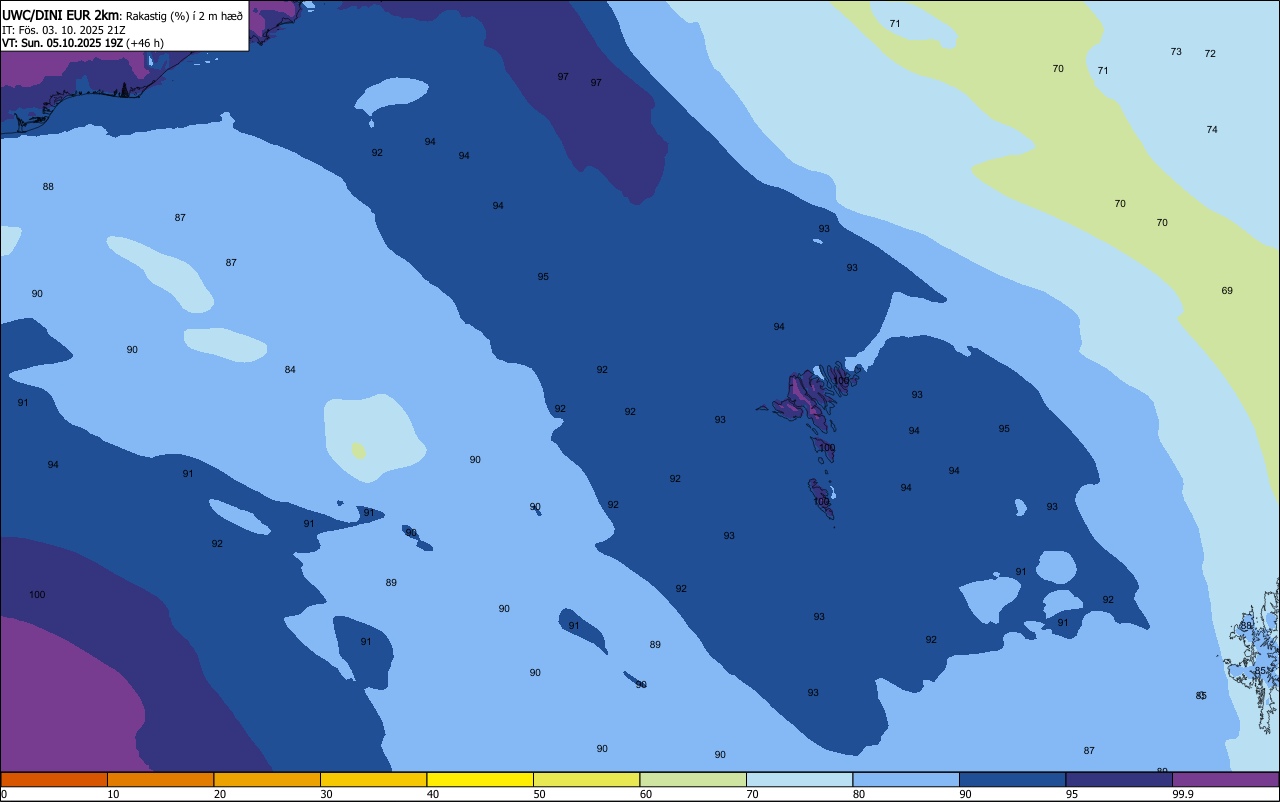The height and width of the screenshot is (802, 1280).
Task: Click the yellow-green 50–60 legend swatch
Action: point(586,779)
